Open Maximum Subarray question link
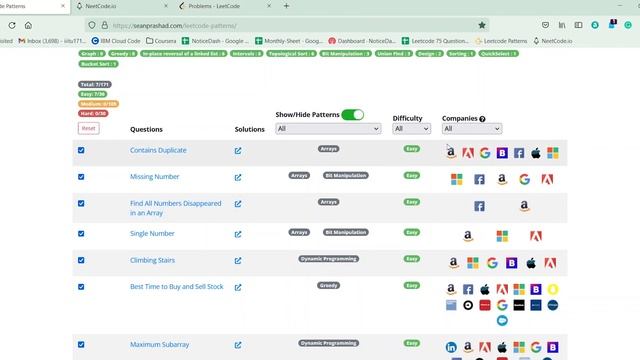This screenshot has height=360, width=640. (x=159, y=344)
